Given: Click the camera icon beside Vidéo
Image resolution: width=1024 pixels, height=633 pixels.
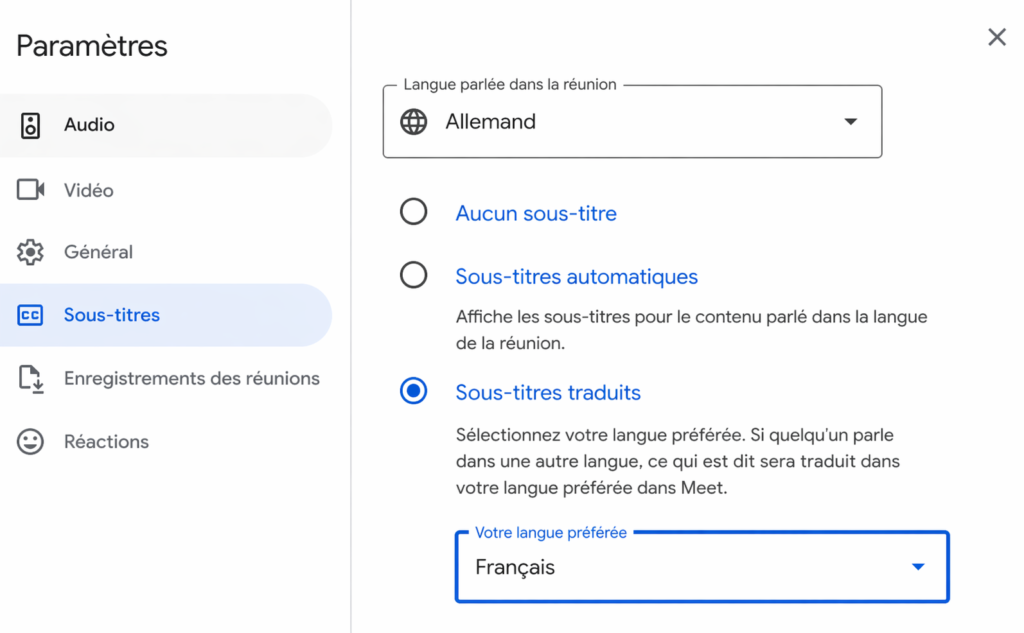Looking at the screenshot, I should point(31,190).
